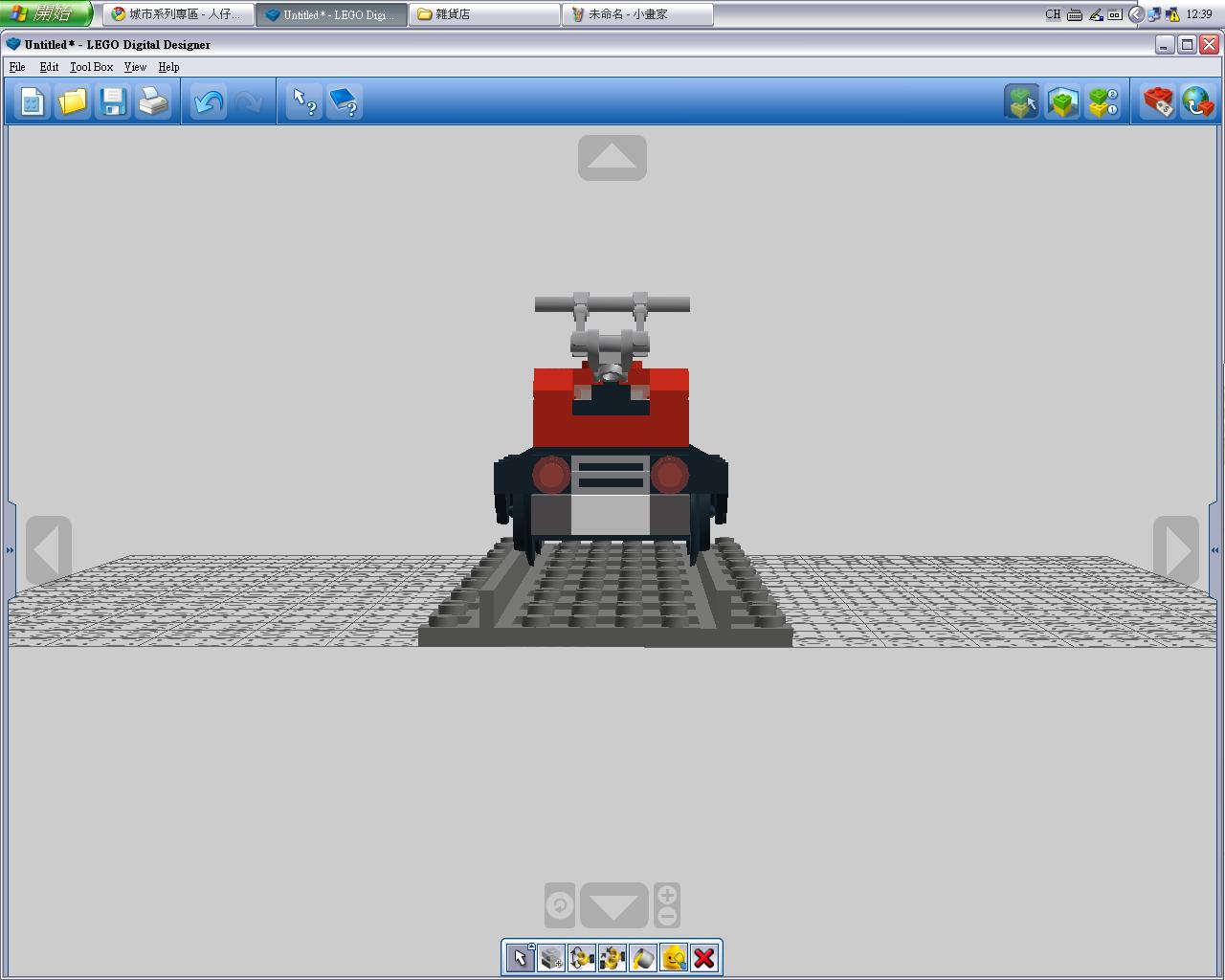Switch to the 未命名 - 小畫家 Paint window
Viewport: 1225px width, 980px height.
click(x=637, y=14)
